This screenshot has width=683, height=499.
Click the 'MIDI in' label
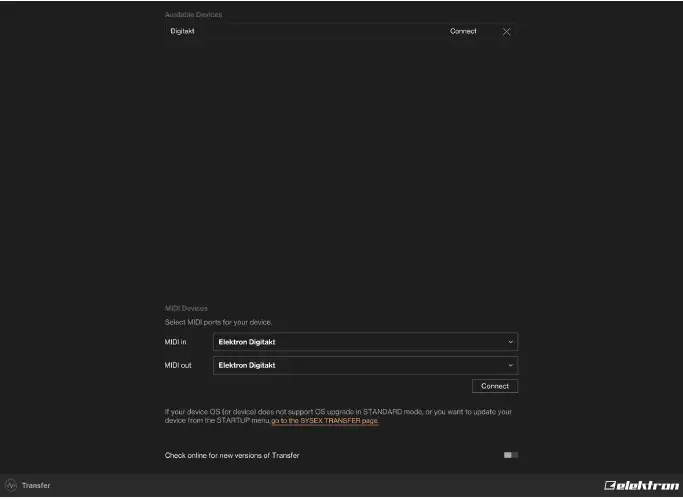(176, 342)
